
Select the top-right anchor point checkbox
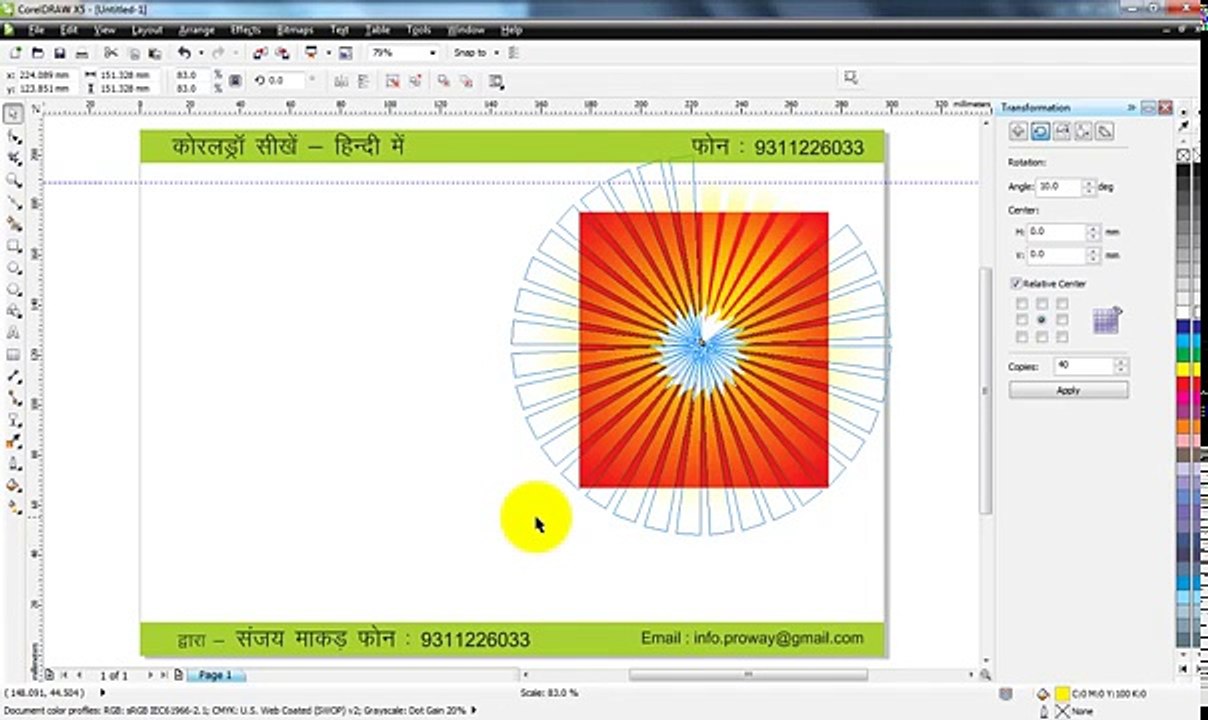point(1062,304)
